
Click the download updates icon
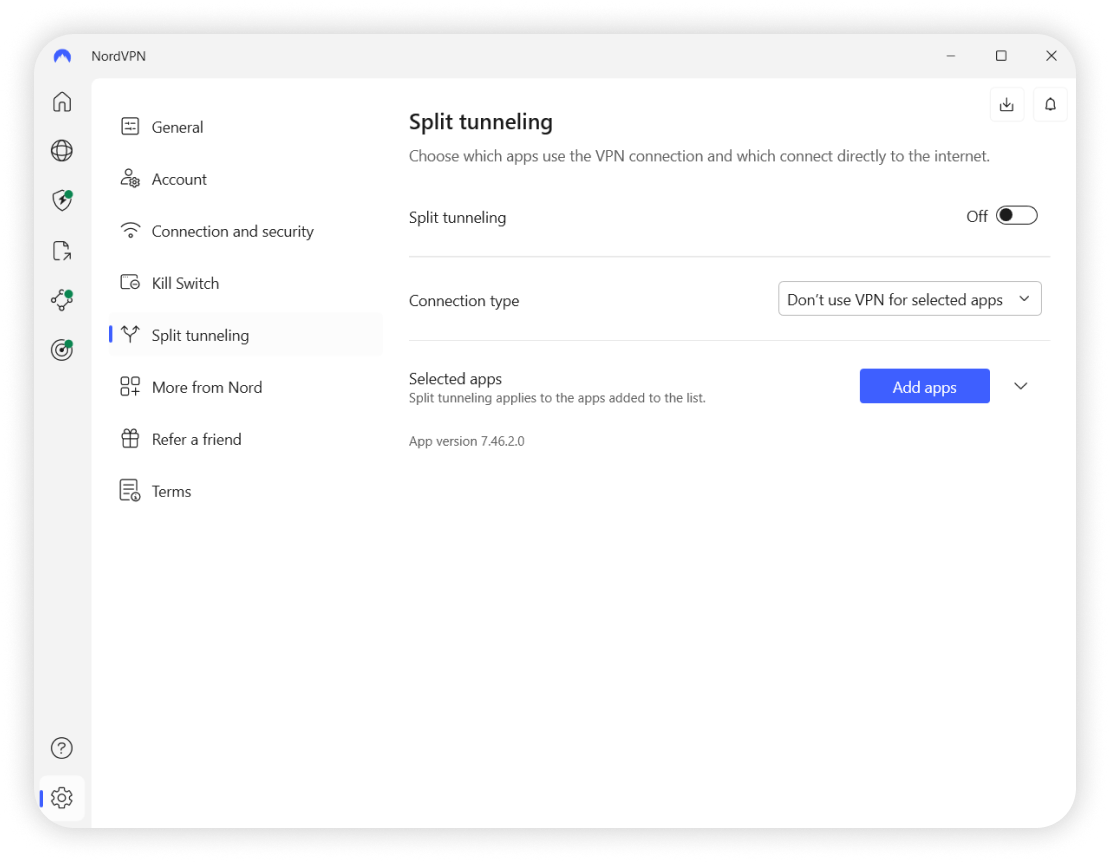(x=1007, y=105)
